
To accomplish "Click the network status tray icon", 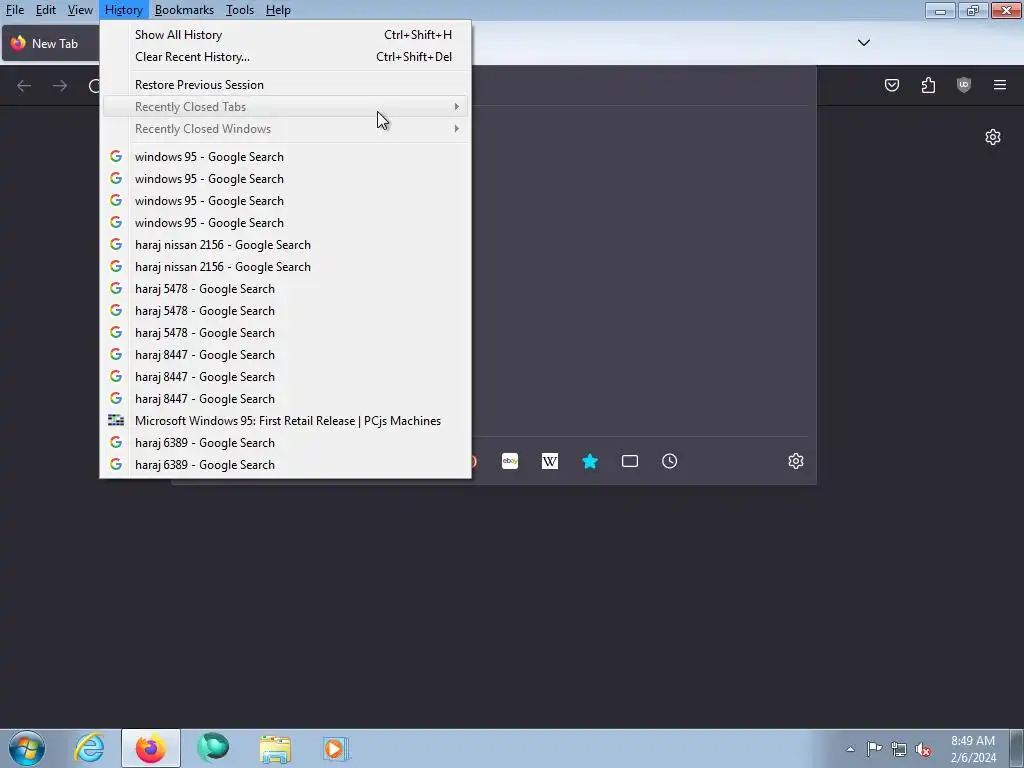I will (x=899, y=749).
